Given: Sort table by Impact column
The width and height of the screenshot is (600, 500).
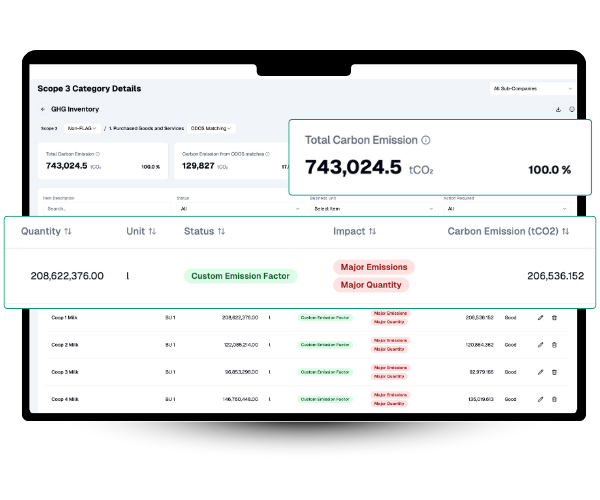Looking at the screenshot, I should click(x=372, y=231).
